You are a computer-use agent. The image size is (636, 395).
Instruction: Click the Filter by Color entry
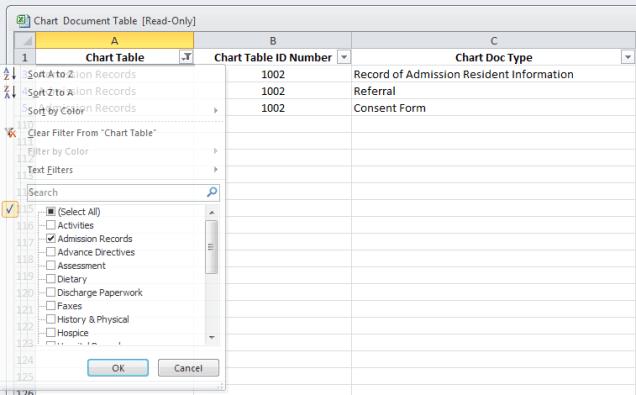pos(58,151)
